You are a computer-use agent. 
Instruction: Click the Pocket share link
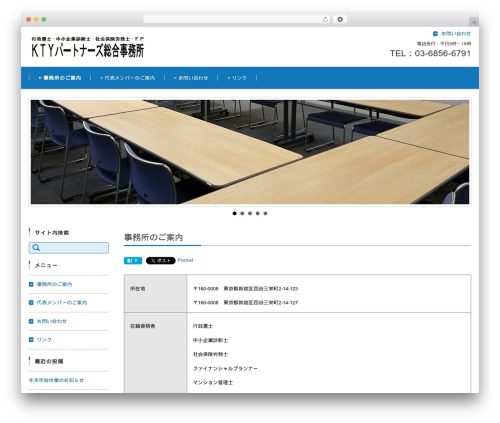(x=185, y=260)
